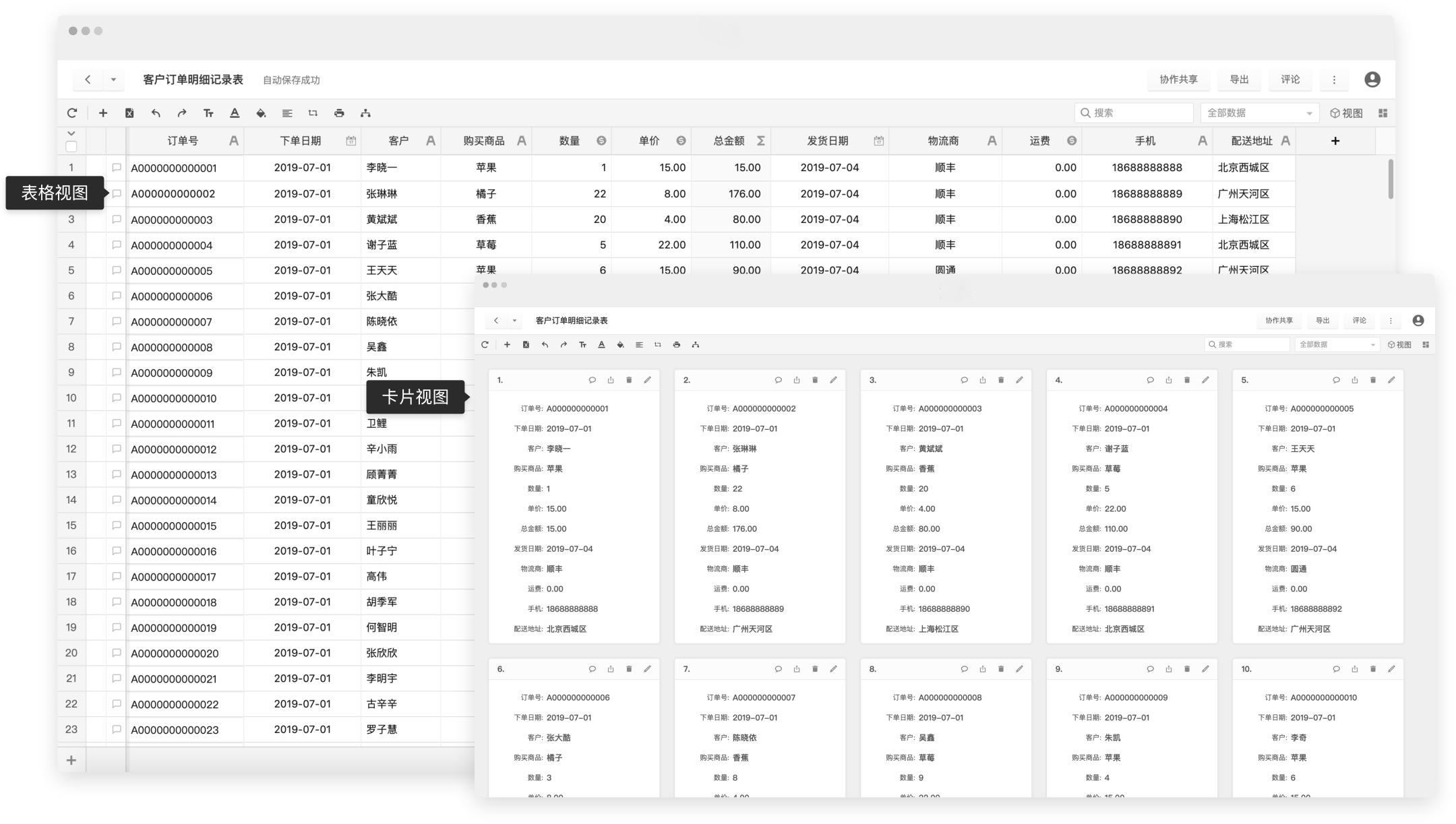Open comment icon on row 1 of table
1456x824 pixels.
click(x=117, y=168)
